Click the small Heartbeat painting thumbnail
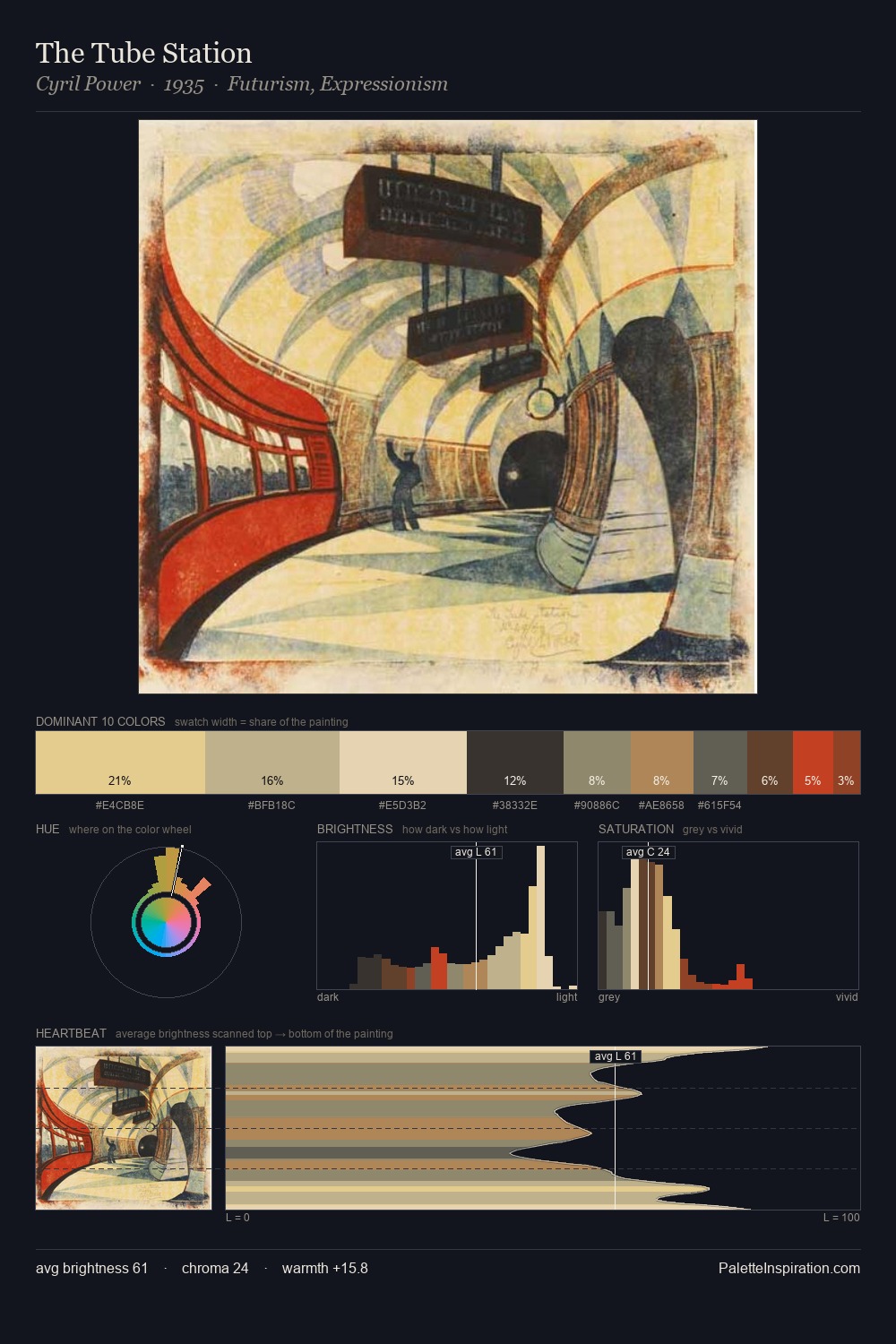 (124, 1128)
